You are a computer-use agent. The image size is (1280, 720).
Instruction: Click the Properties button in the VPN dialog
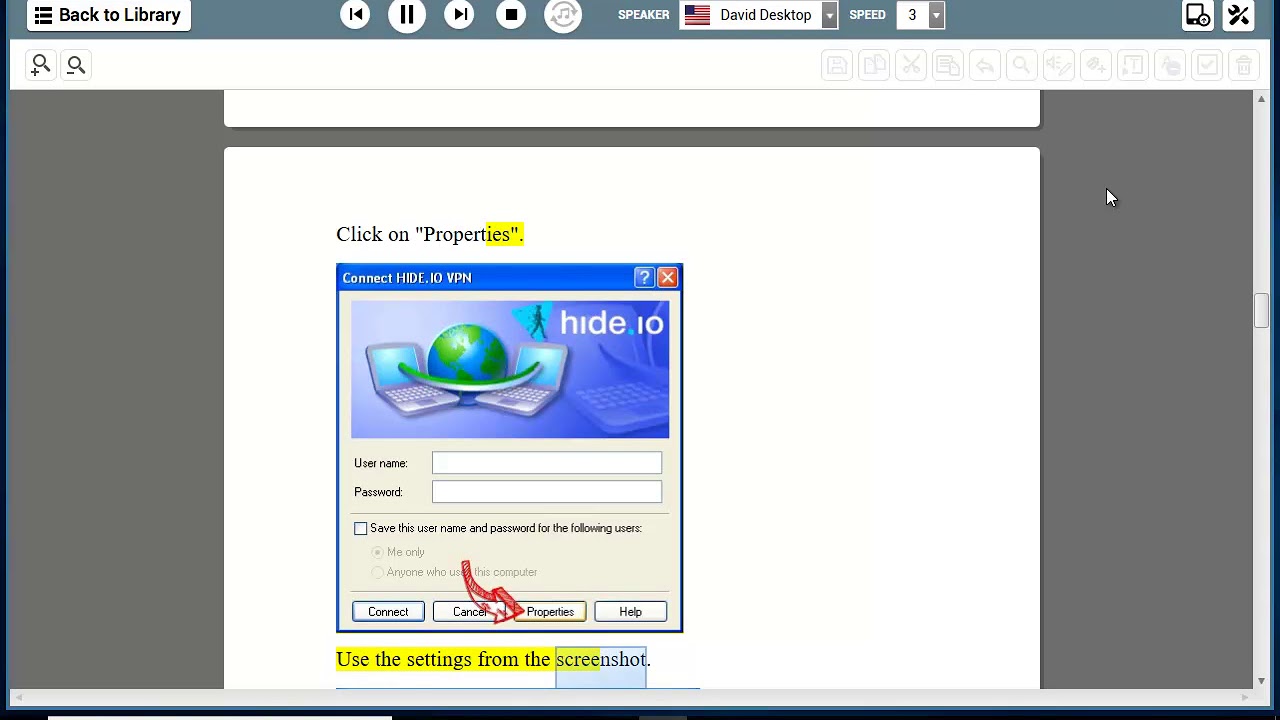[550, 612]
